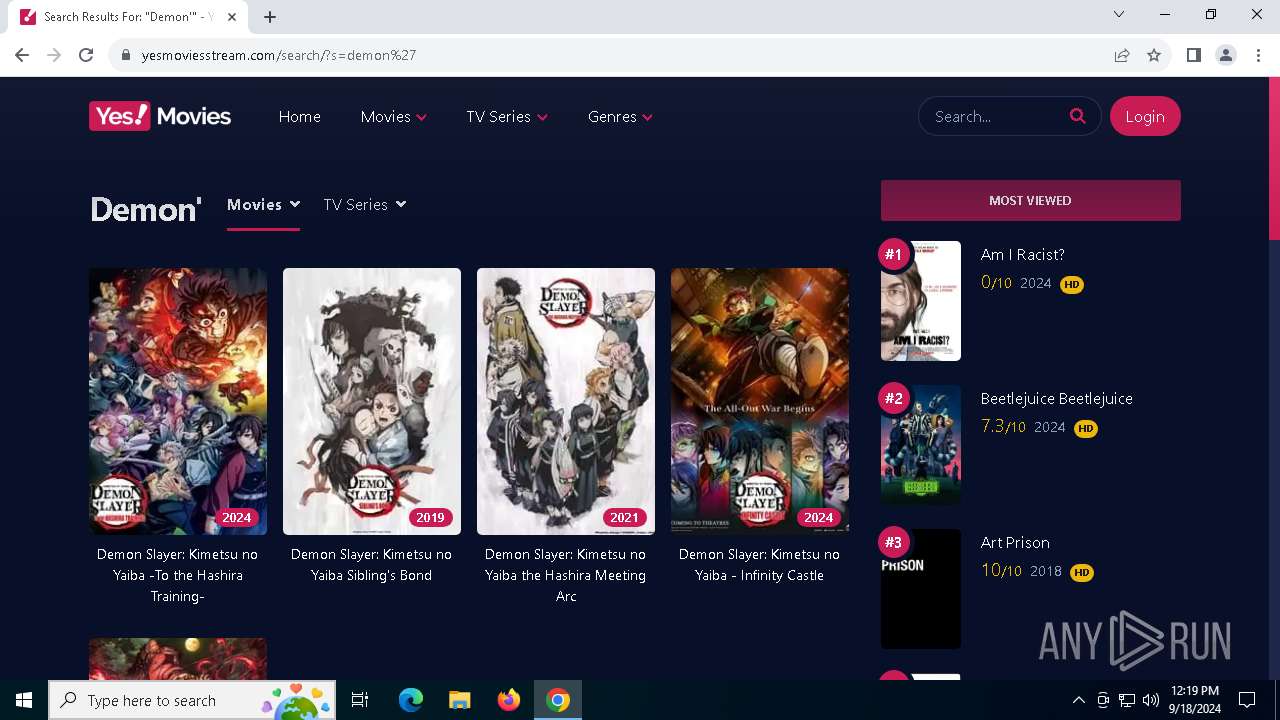
Task: Open Beetlejuice Beetlejuice title link
Action: (1056, 398)
